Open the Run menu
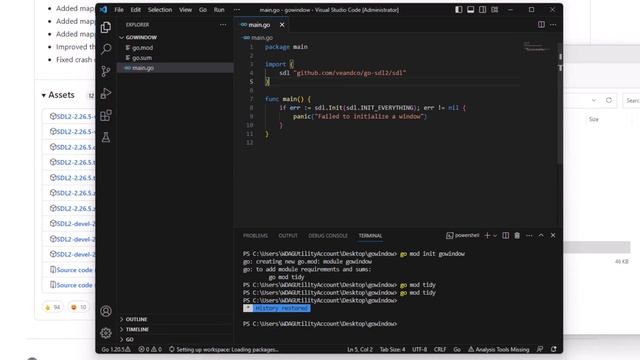 tap(219, 9)
